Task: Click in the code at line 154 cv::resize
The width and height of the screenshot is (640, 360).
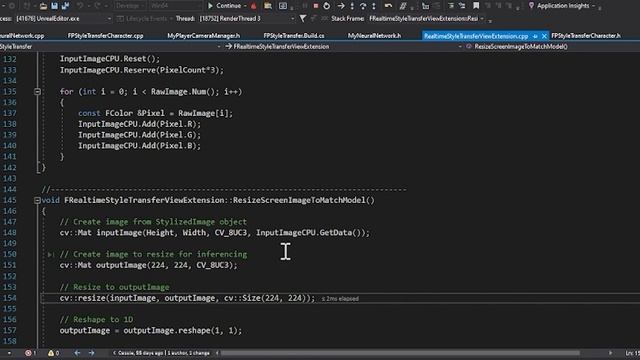Action: [x=187, y=298]
